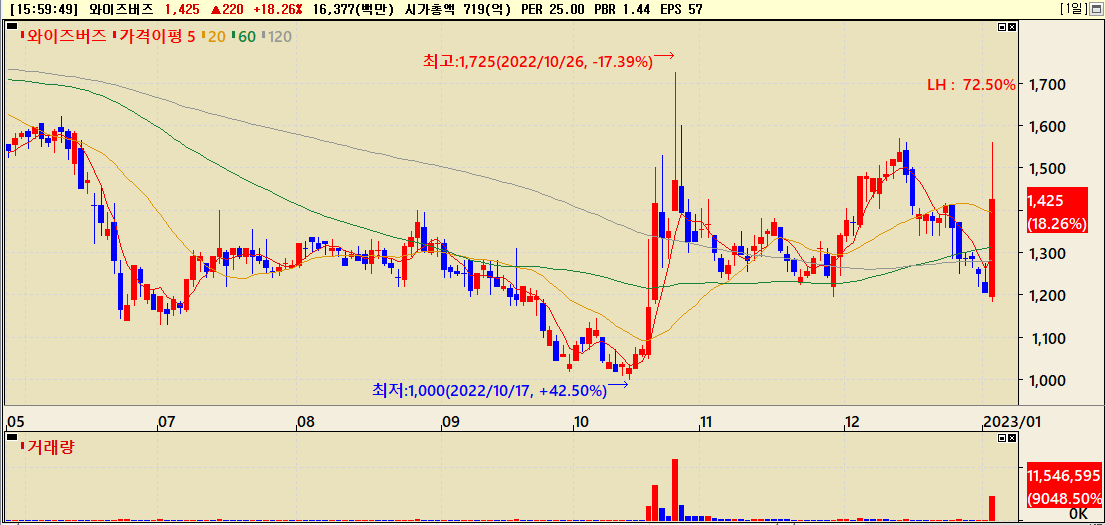Select the 와이즈버즈 candlestick legend entry
This screenshot has width=1105, height=525.
click(x=64, y=37)
